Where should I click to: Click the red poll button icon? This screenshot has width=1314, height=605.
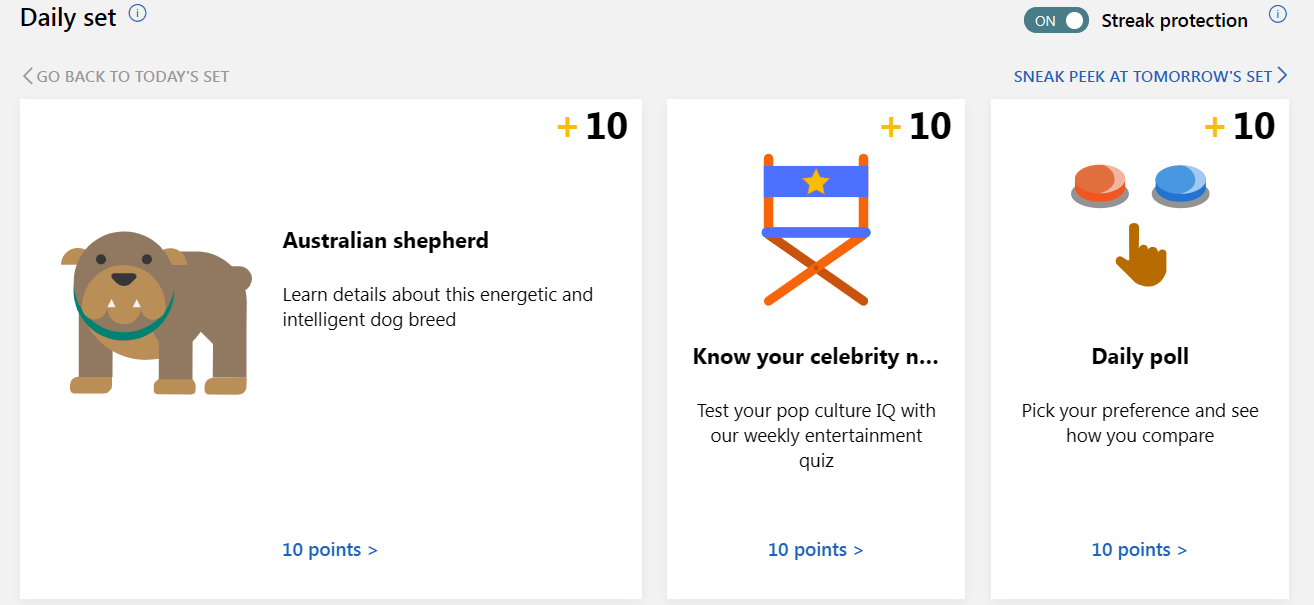[x=1099, y=185]
